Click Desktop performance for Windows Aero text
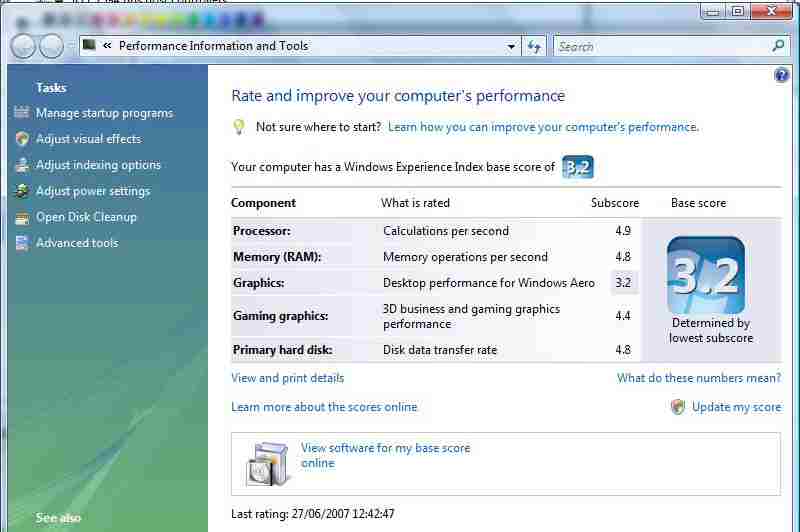This screenshot has width=800, height=532. point(489,283)
